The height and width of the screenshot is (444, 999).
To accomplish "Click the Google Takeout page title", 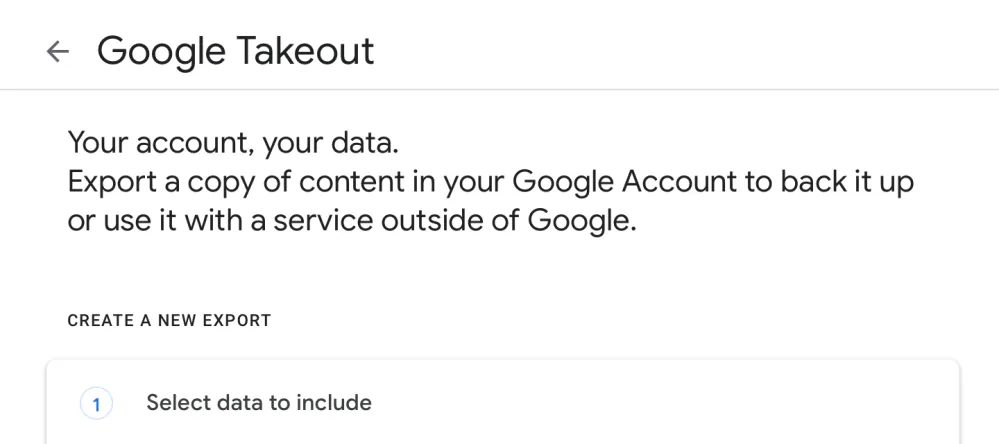I will tap(235, 51).
